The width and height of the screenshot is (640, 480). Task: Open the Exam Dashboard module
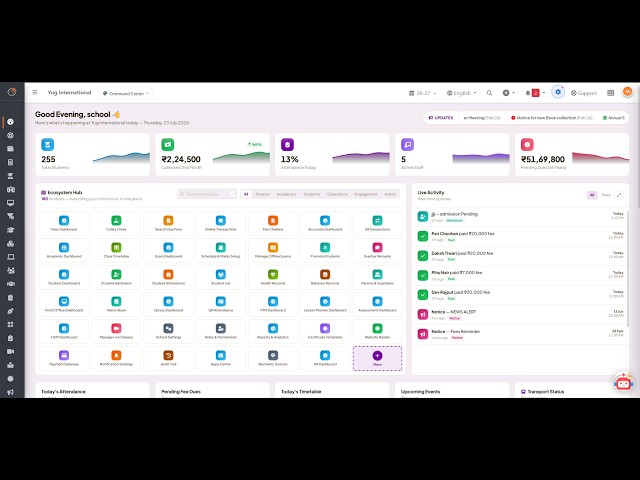point(168,250)
